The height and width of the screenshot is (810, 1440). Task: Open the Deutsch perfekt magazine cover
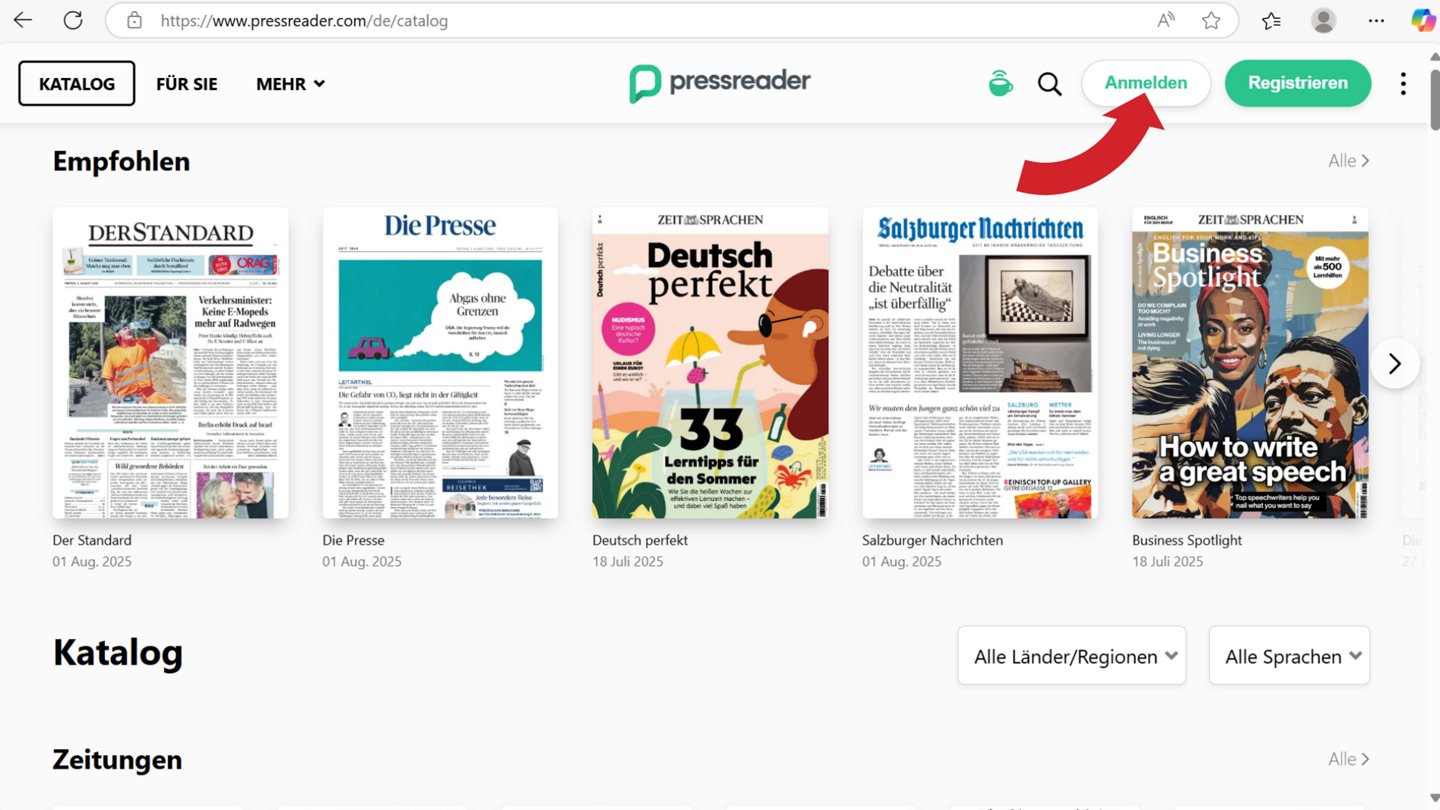click(x=710, y=362)
